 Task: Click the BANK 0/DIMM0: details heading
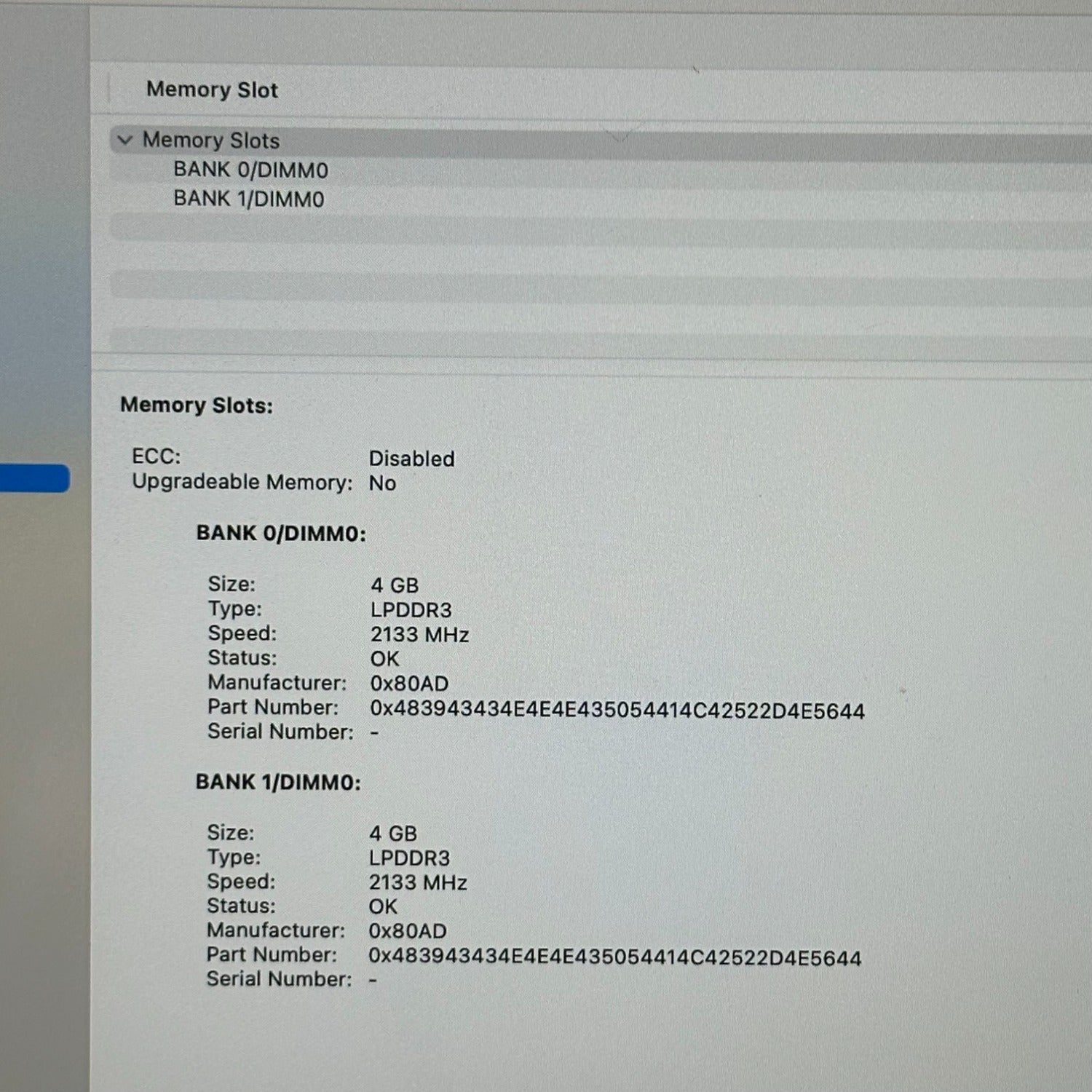tap(281, 534)
